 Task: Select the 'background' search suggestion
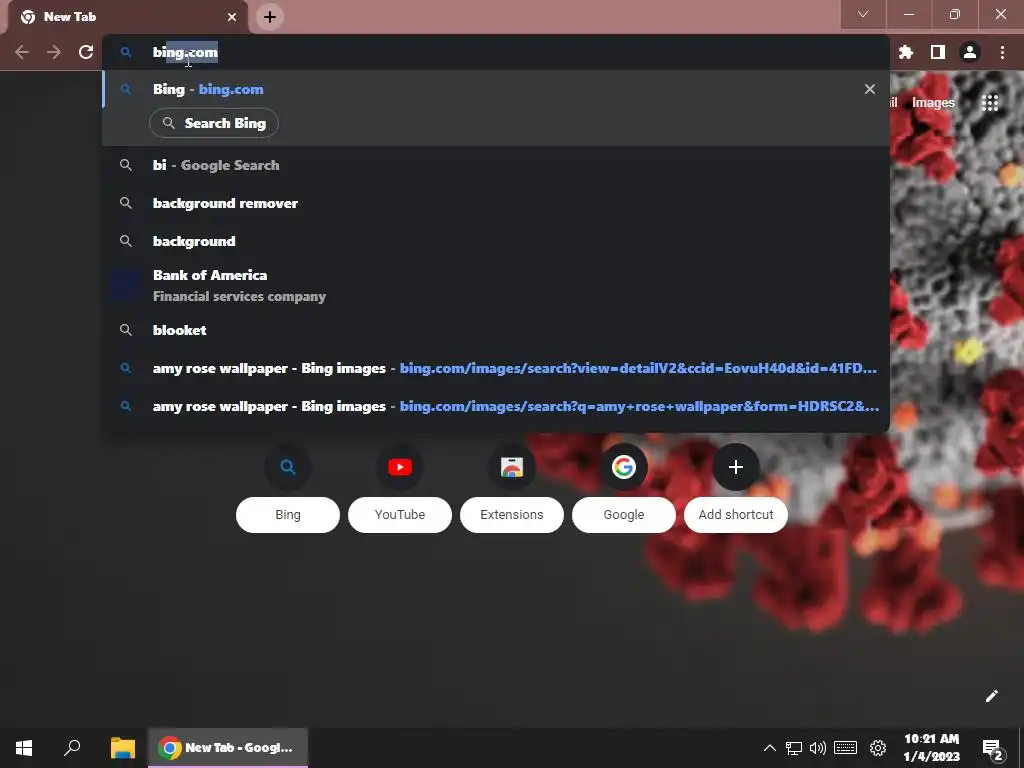[x=496, y=241]
